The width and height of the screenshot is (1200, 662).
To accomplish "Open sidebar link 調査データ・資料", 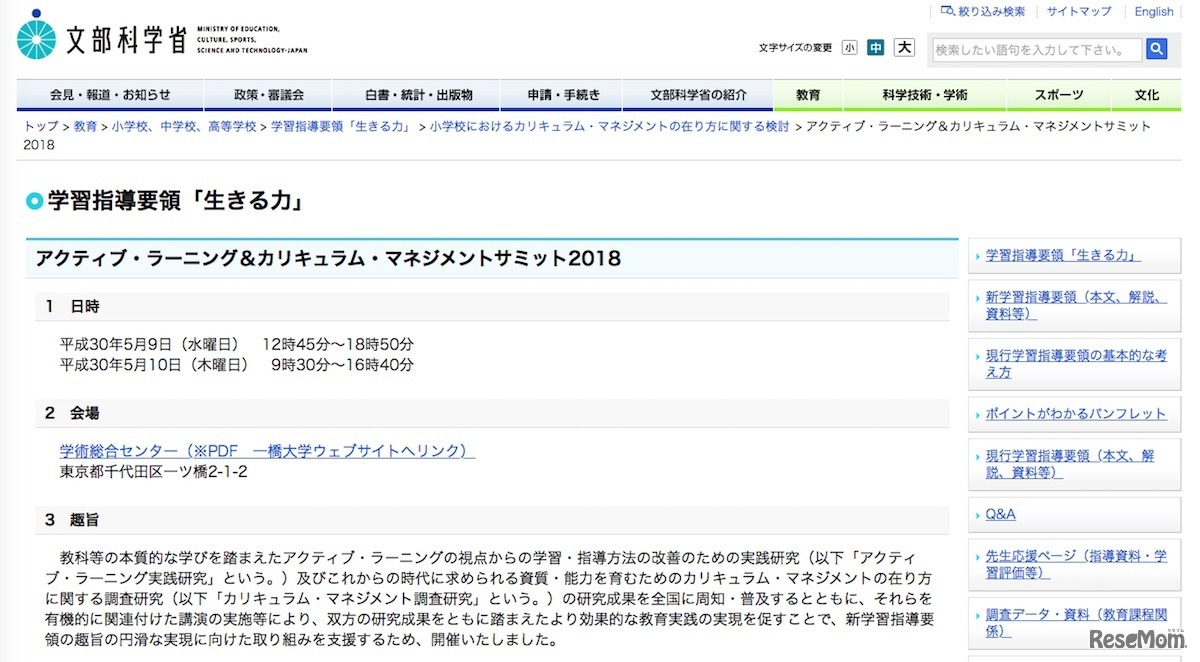I will click(x=1074, y=623).
